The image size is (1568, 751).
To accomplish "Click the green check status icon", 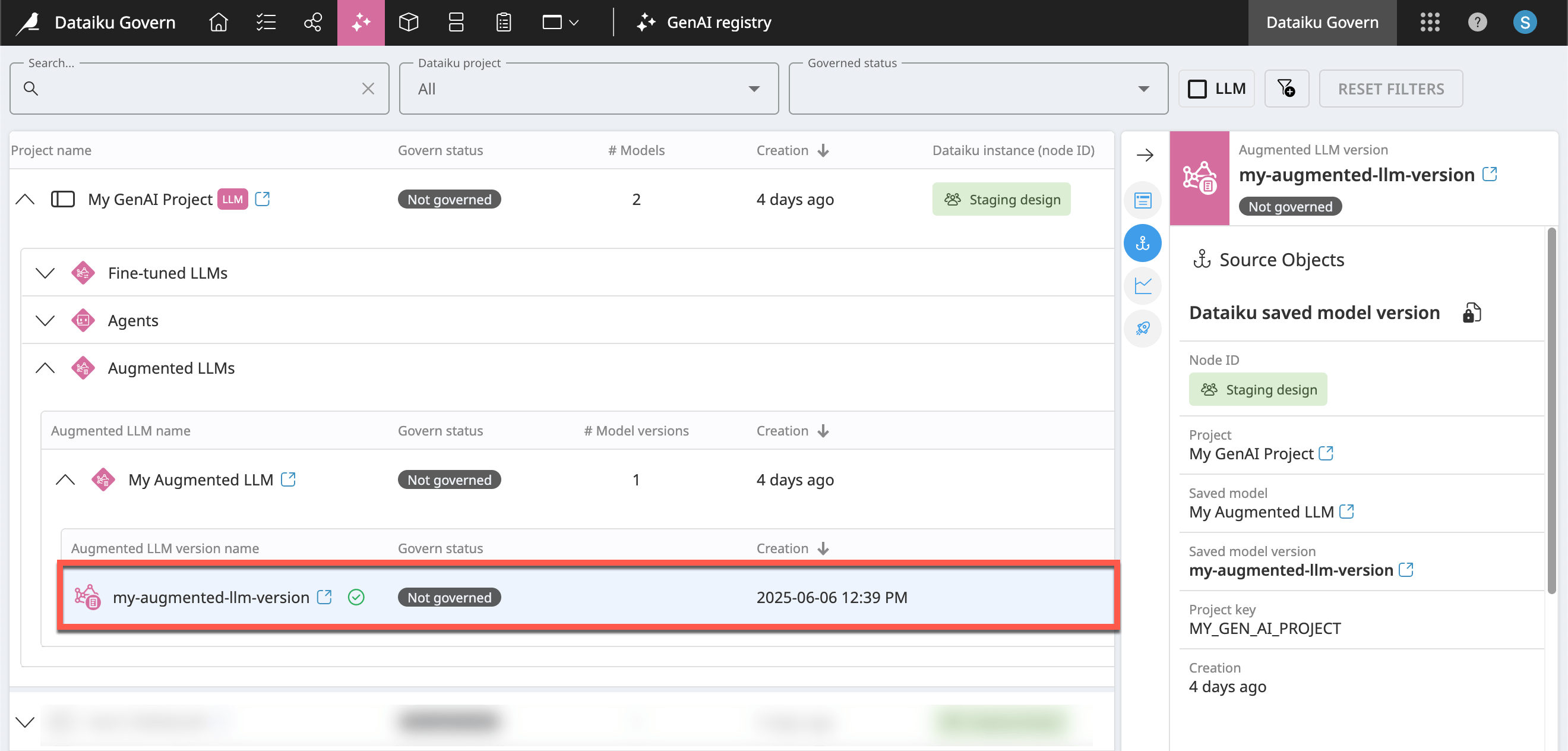I will [x=356, y=598].
